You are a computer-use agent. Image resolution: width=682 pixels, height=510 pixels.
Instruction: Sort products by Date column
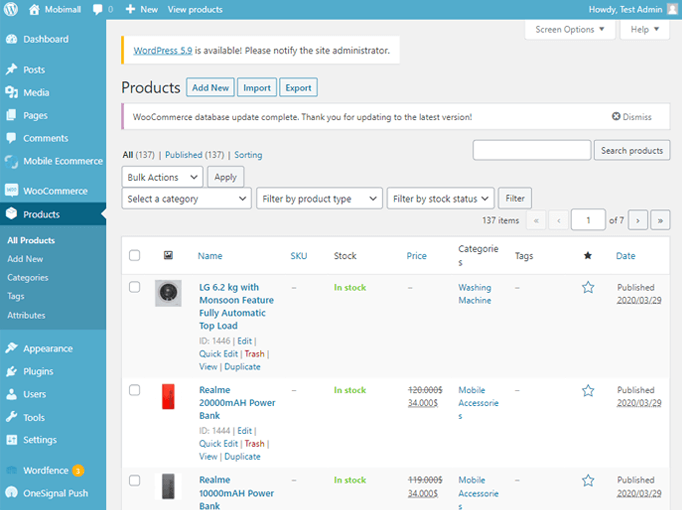point(625,256)
